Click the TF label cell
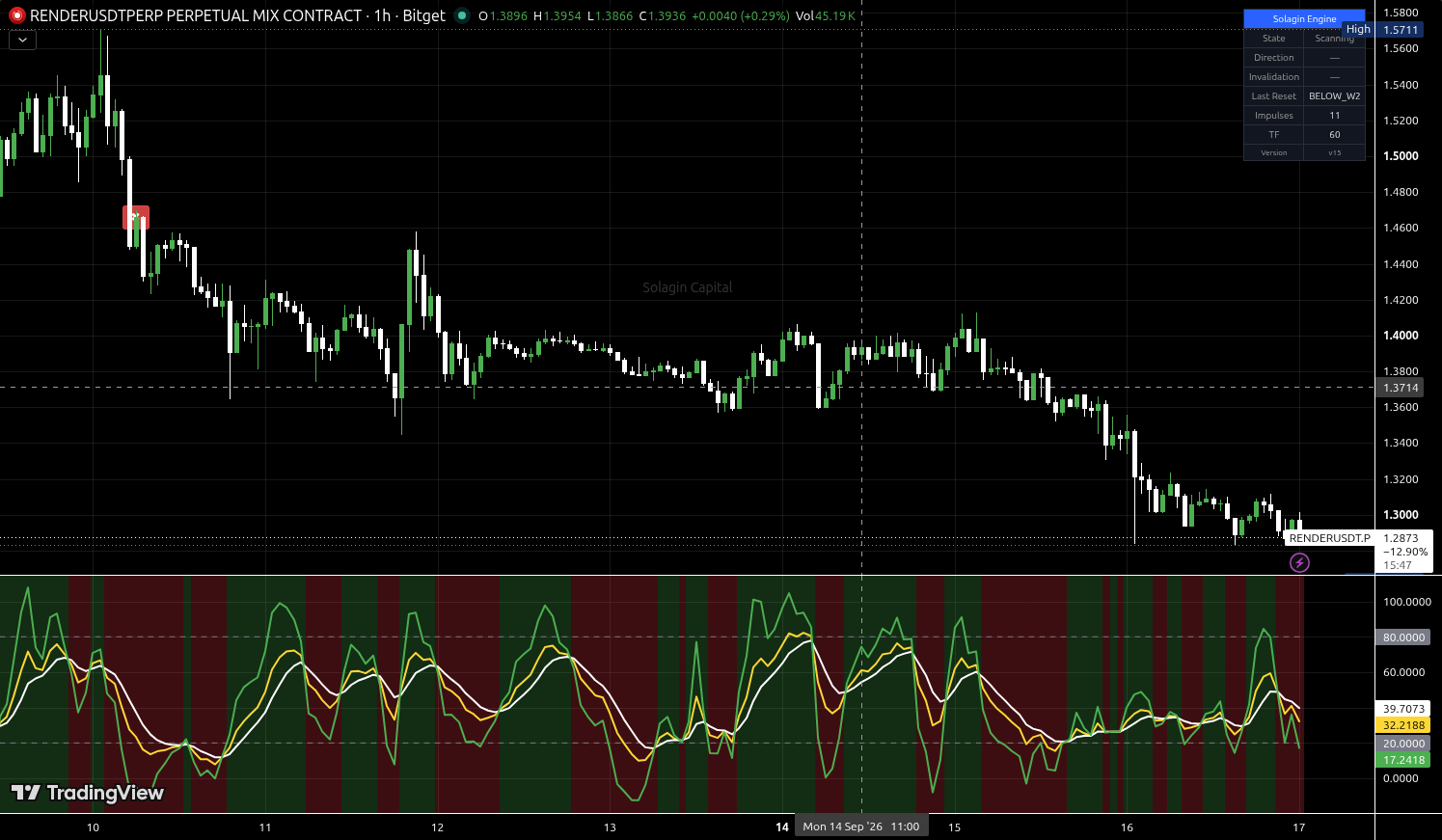 [1273, 135]
